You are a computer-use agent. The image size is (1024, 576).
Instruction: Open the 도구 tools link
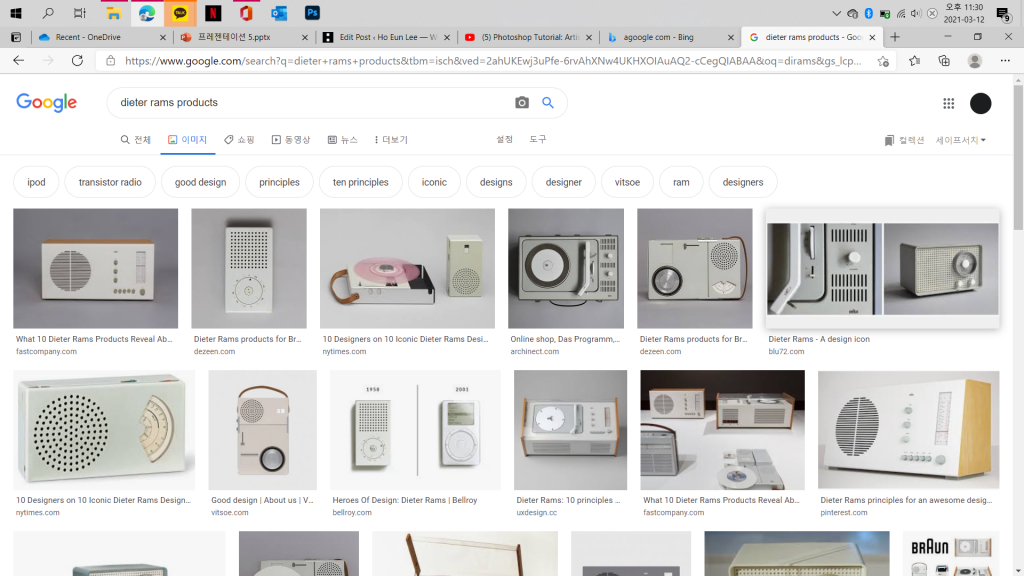click(x=537, y=139)
